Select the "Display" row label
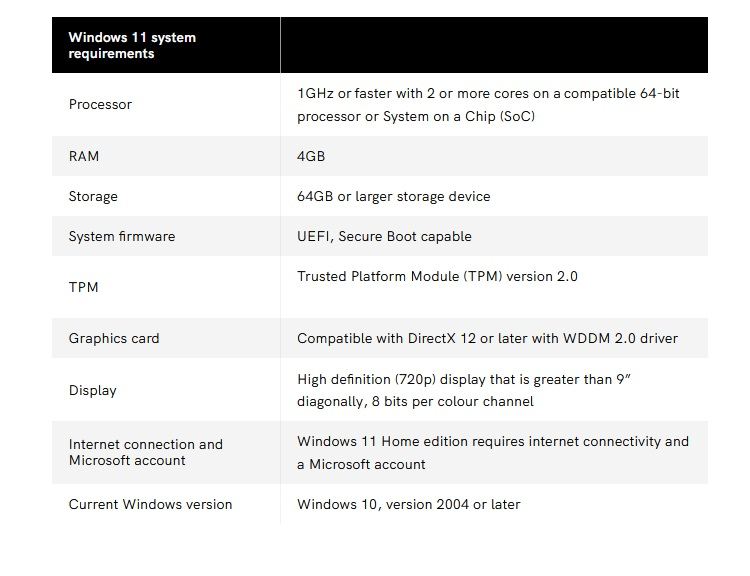Viewport: 750px width, 576px height. [x=92, y=390]
